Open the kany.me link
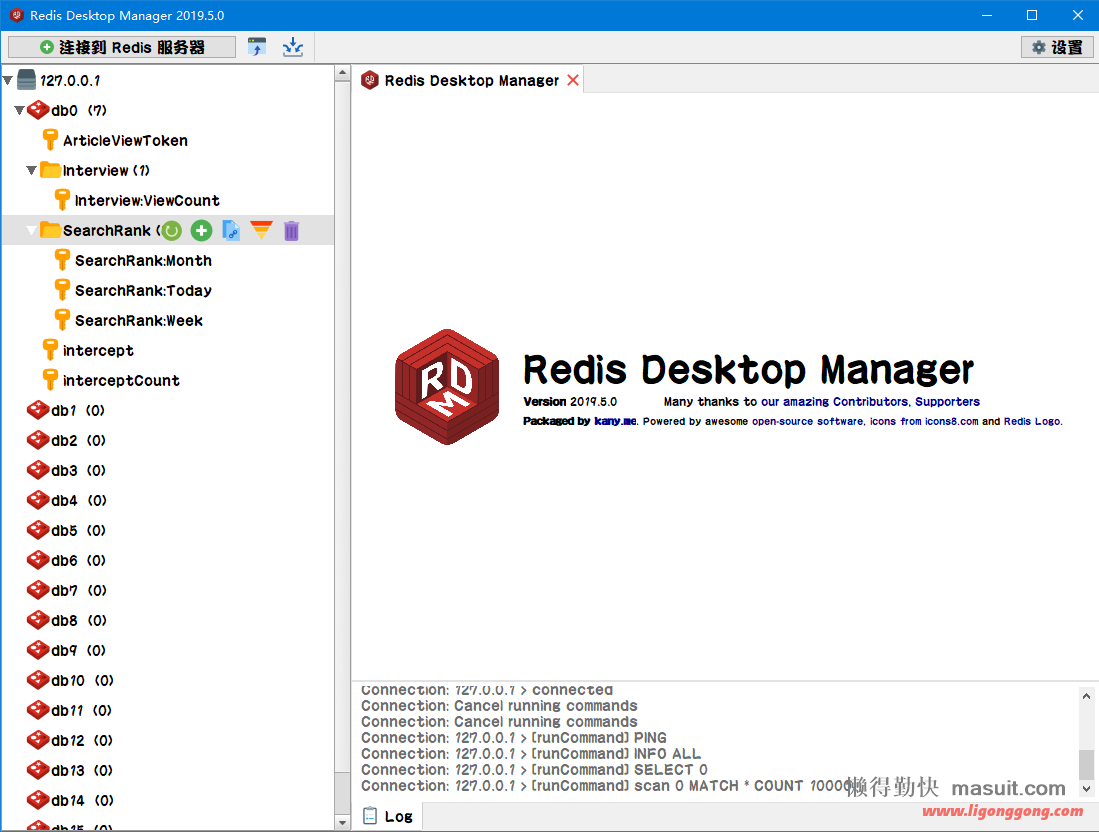The image size is (1099, 832). 615,421
